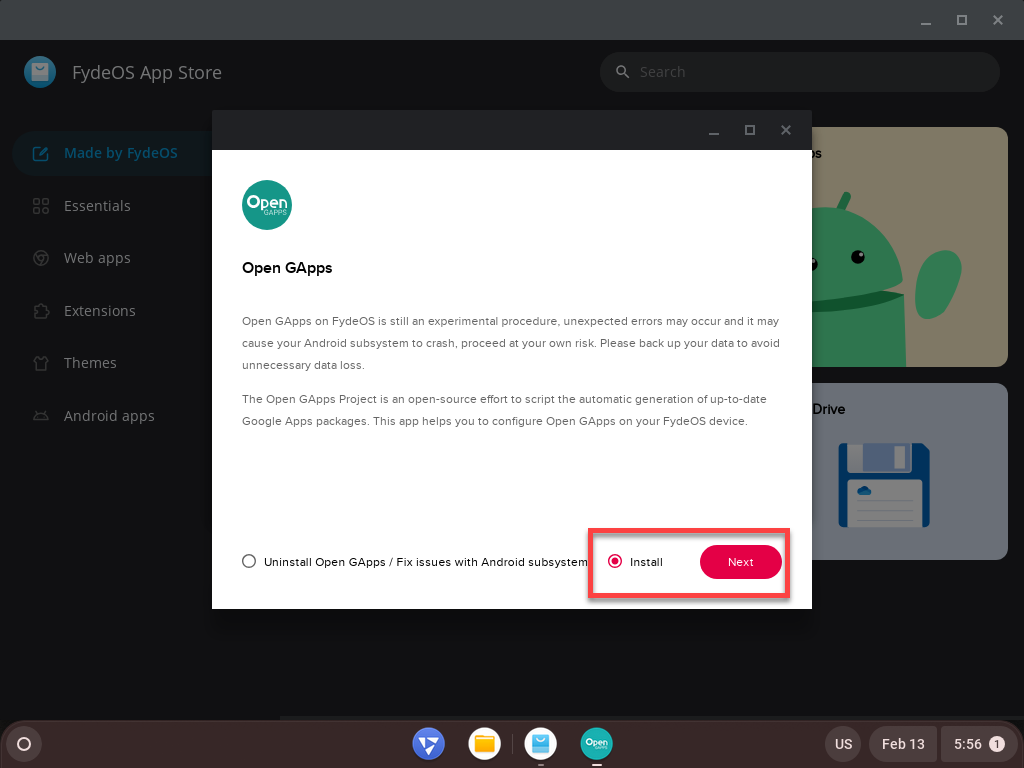Click the Open GApps heading text
The image size is (1024, 768).
tap(287, 268)
